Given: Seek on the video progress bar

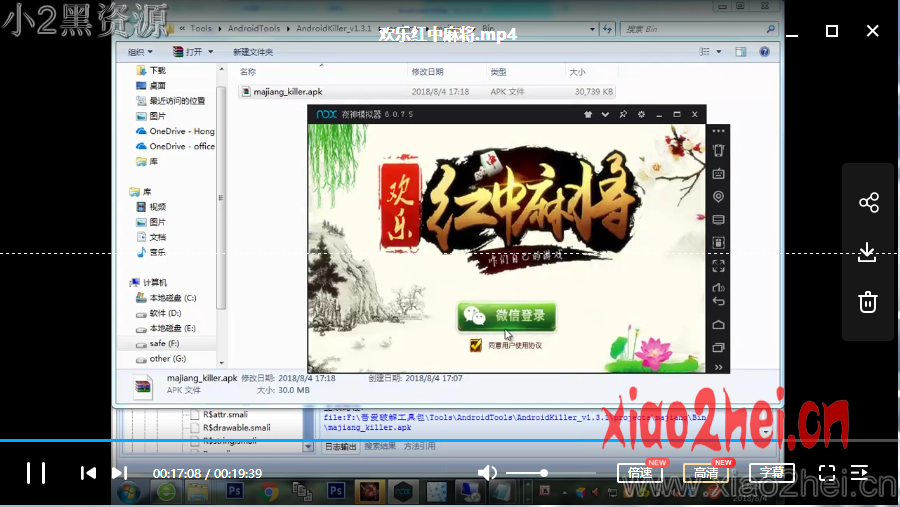Looking at the screenshot, I should [450, 440].
